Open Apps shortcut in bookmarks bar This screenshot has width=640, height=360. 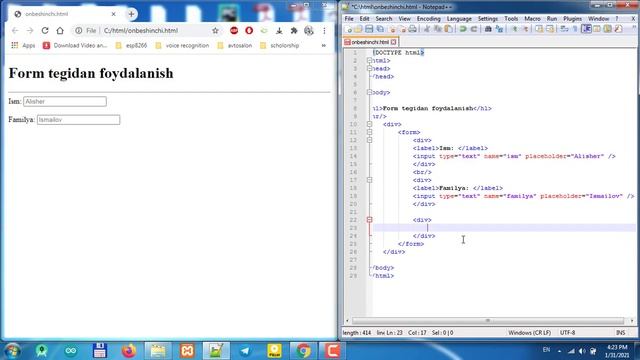pyautogui.click(x=23, y=45)
